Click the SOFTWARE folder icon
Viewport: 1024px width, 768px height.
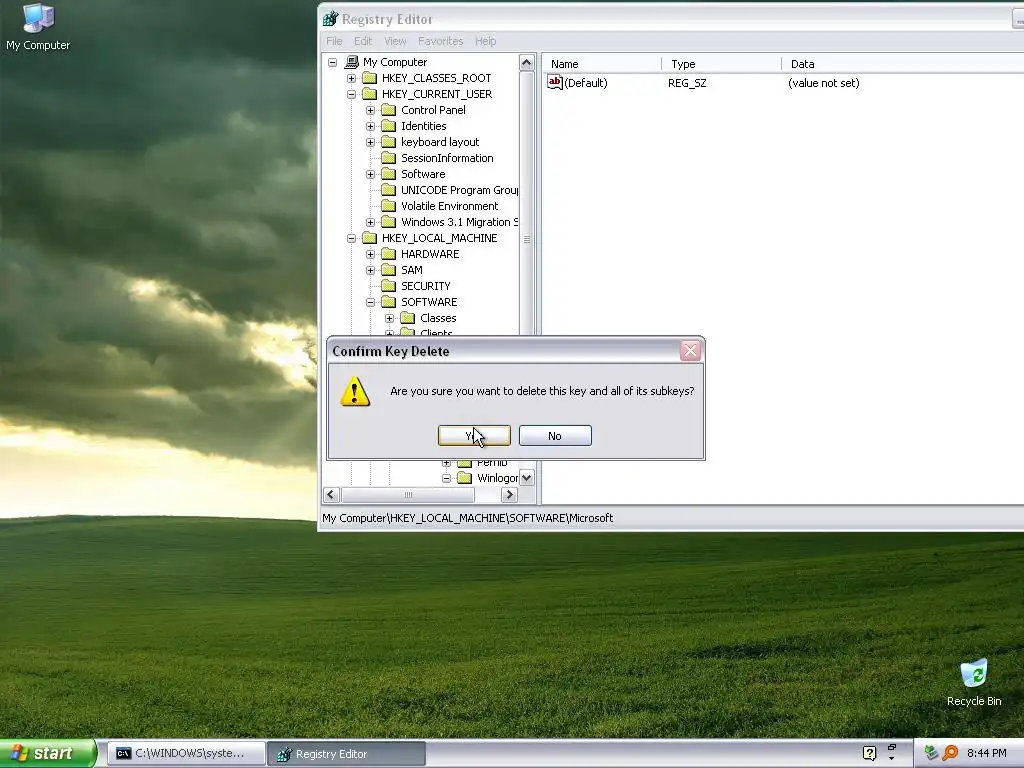coord(389,302)
